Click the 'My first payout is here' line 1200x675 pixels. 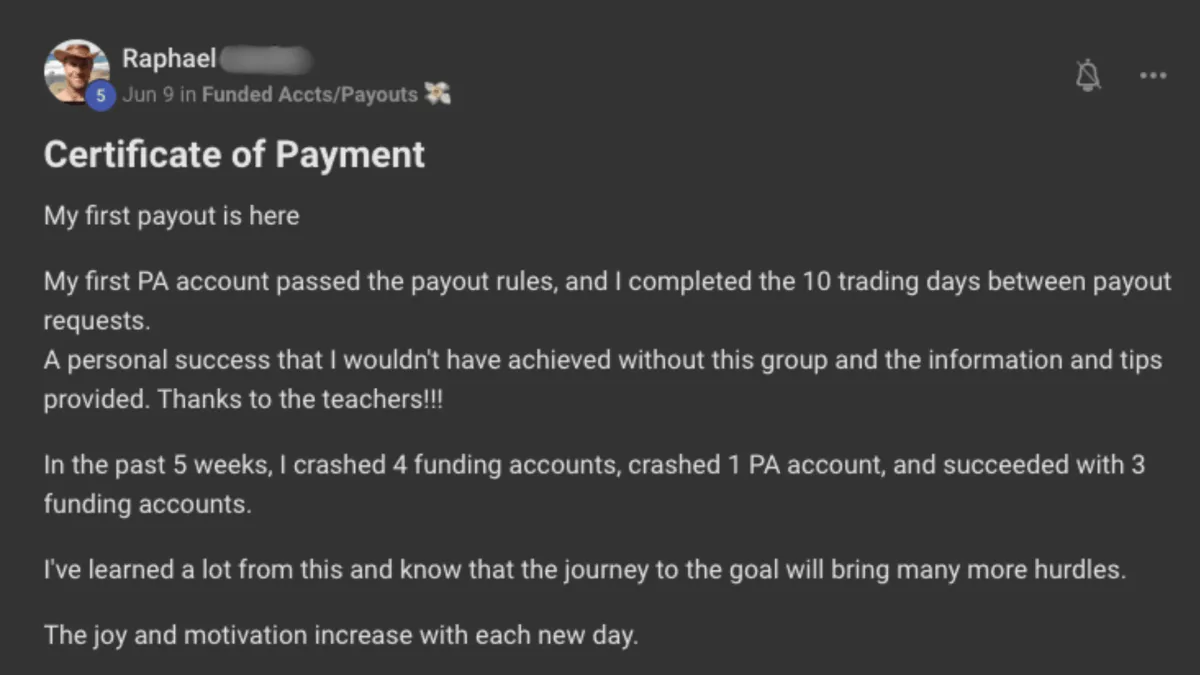(x=171, y=216)
